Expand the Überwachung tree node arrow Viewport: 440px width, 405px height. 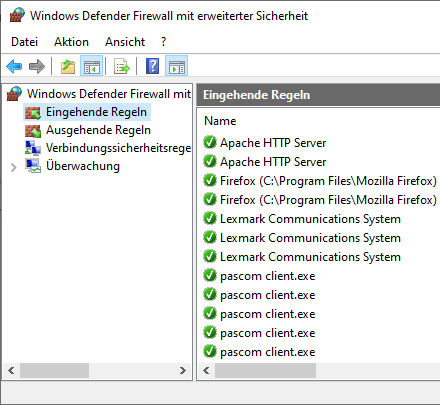pos(13,167)
